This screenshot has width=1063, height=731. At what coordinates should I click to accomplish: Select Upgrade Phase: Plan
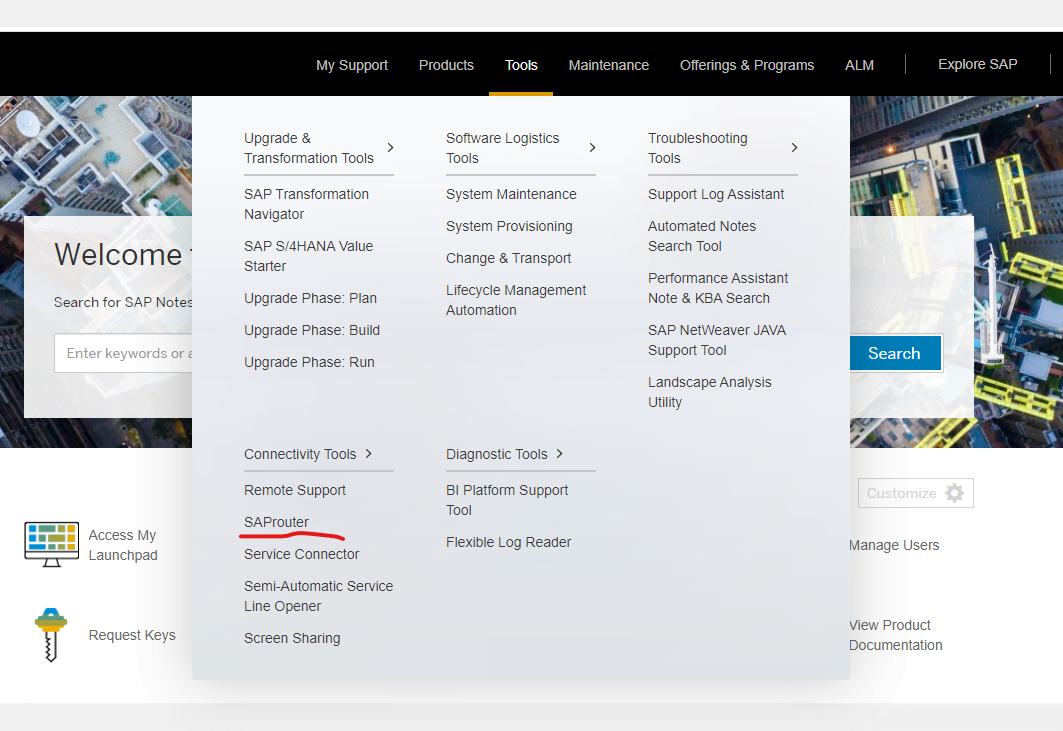click(310, 298)
